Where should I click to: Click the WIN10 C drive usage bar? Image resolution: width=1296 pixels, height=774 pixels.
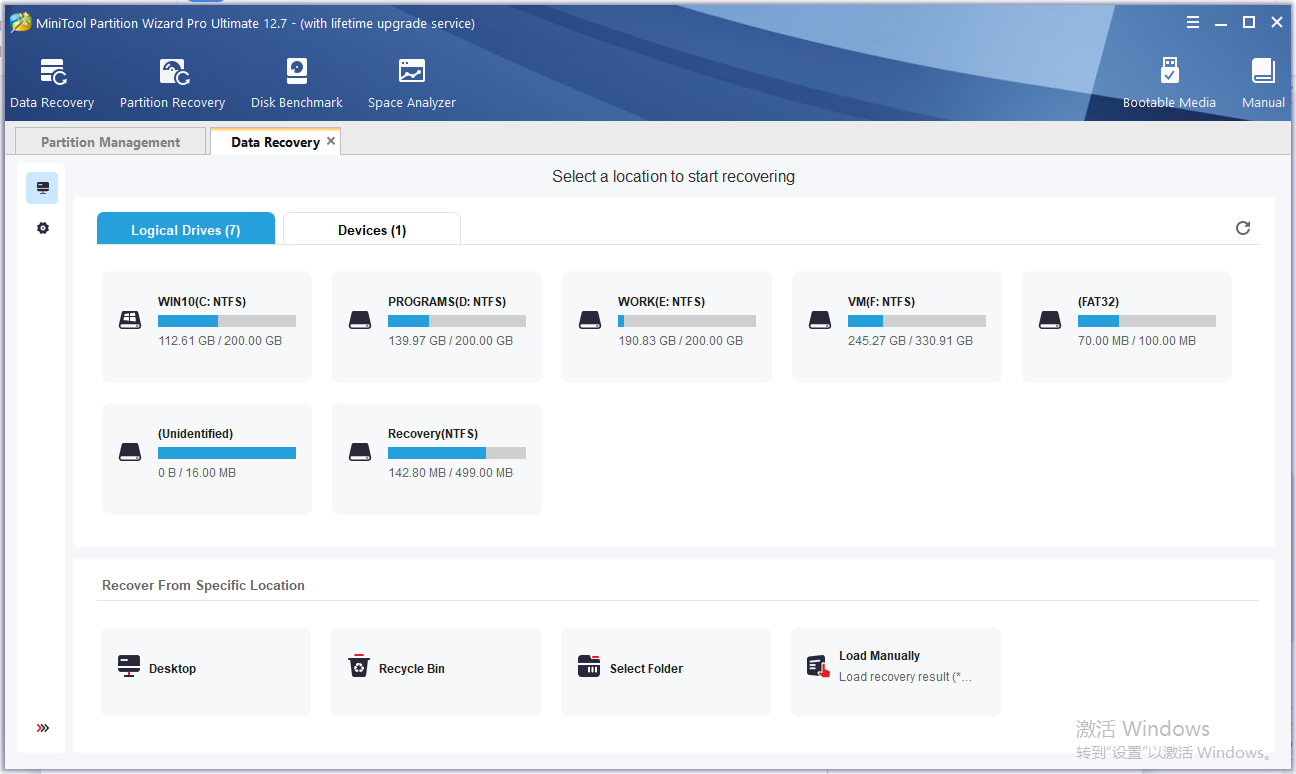pos(226,320)
